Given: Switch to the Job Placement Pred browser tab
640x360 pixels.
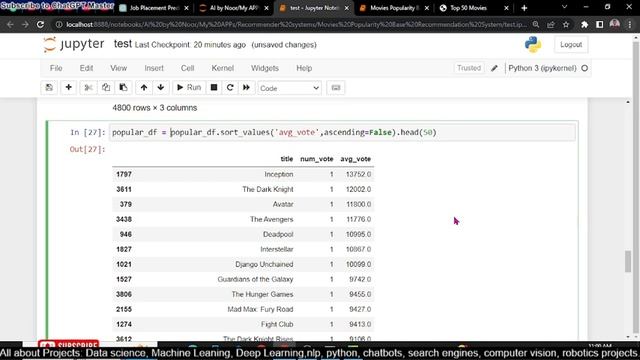Looking at the screenshot, I should point(154,8).
